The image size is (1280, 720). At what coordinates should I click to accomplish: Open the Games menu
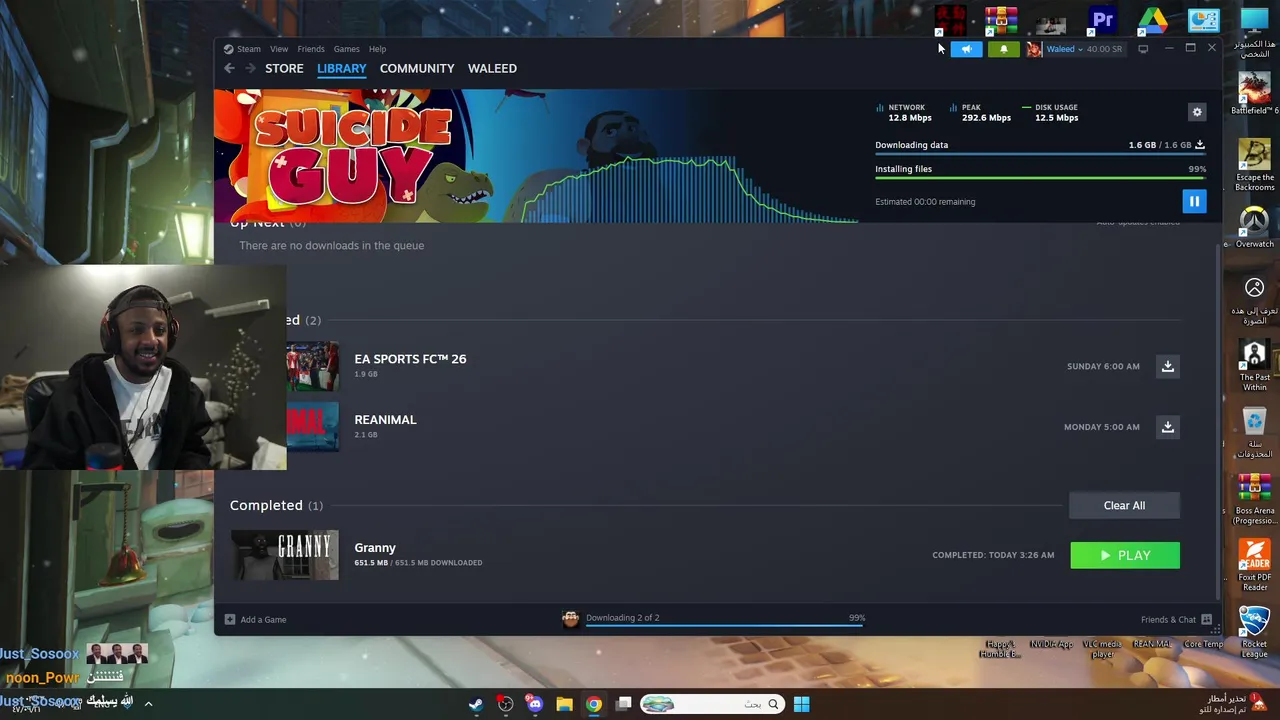(346, 49)
